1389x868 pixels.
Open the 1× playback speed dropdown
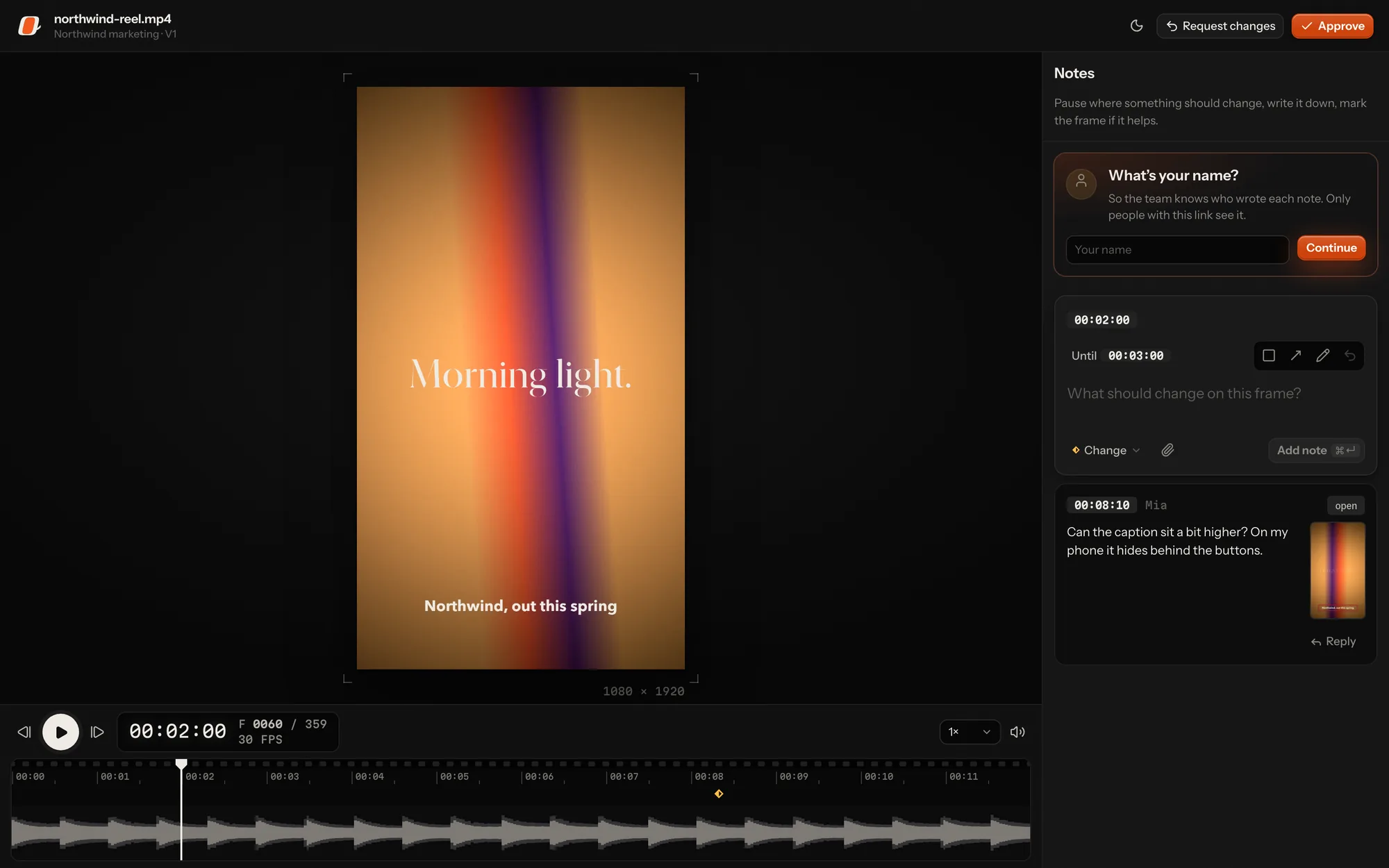[x=970, y=732]
